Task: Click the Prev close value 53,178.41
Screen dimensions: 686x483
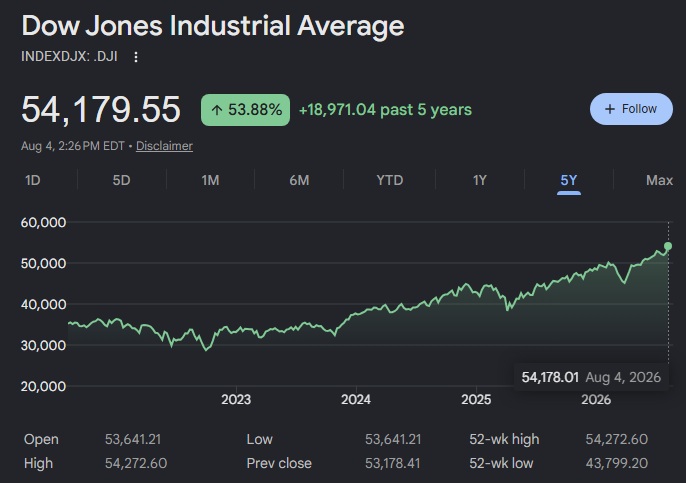Action: click(392, 463)
